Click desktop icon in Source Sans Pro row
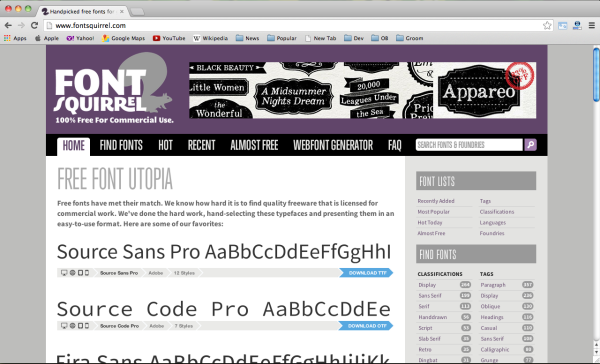This screenshot has height=364, width=600. pyautogui.click(x=64, y=273)
